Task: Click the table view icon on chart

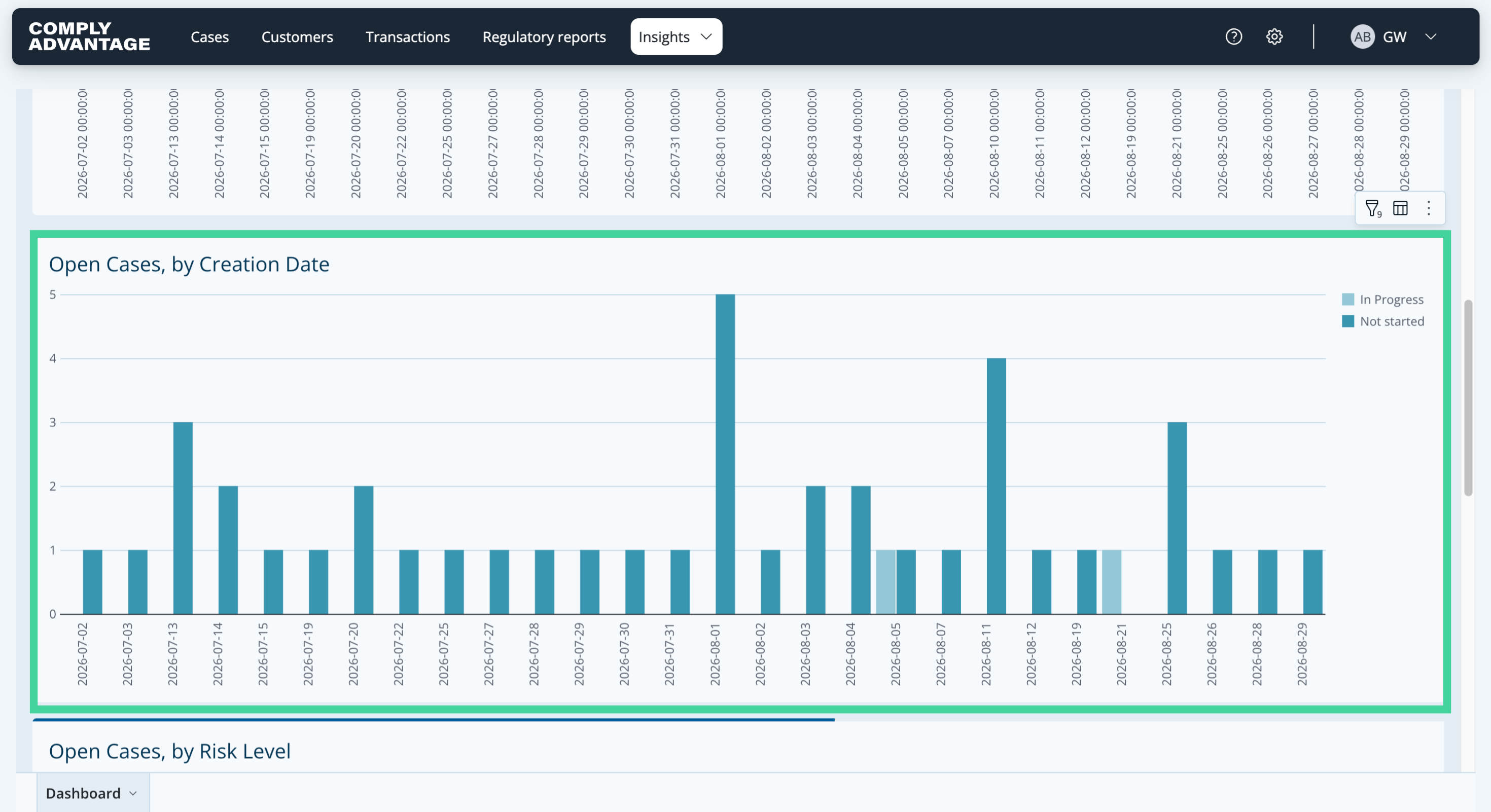Action: (x=1400, y=208)
